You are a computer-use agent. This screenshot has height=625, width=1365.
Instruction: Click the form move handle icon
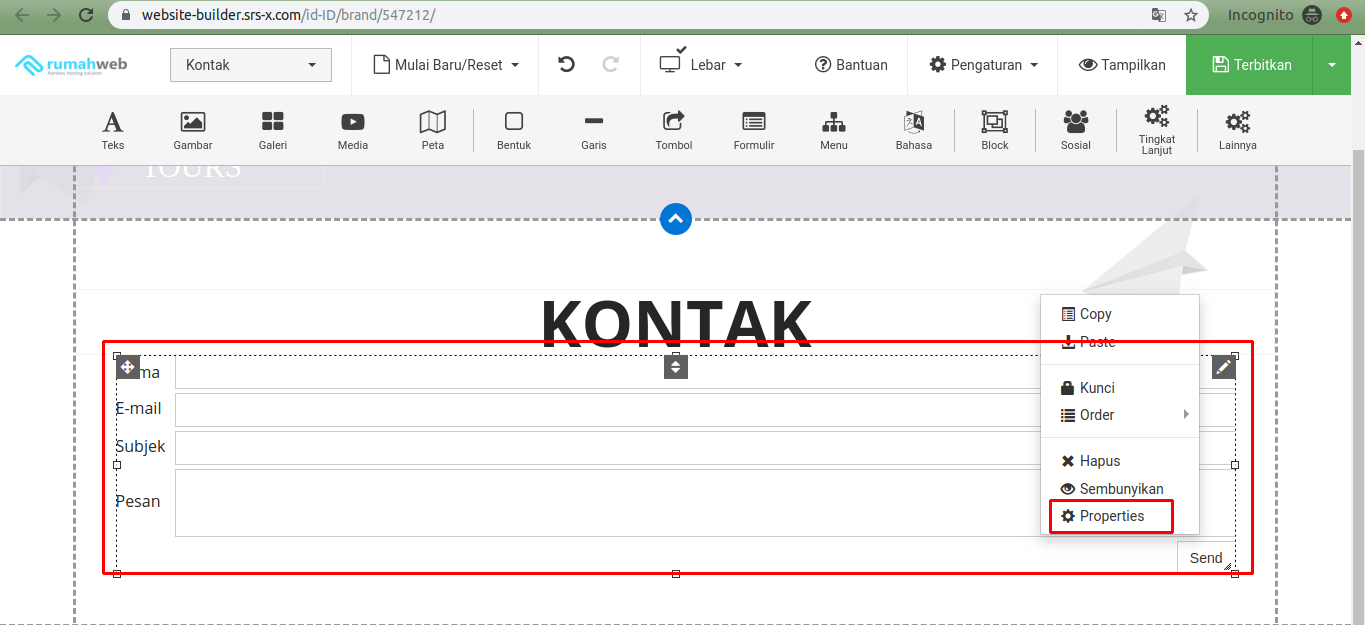(128, 367)
